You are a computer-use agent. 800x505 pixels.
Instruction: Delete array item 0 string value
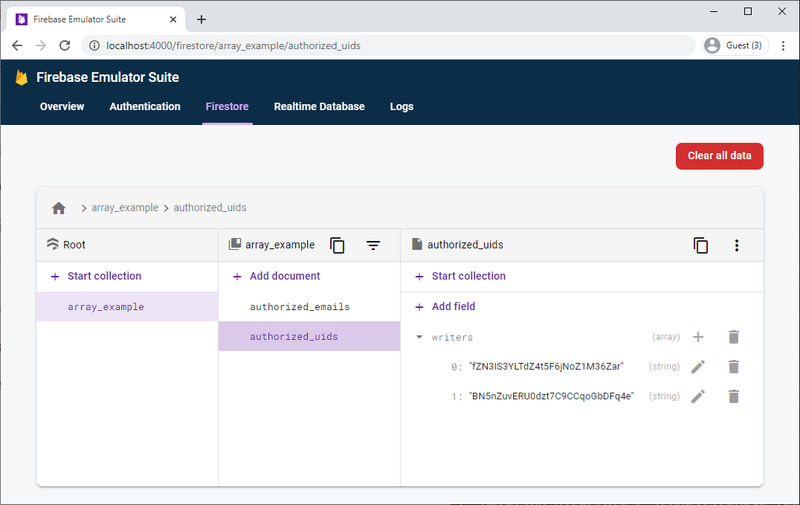click(733, 367)
